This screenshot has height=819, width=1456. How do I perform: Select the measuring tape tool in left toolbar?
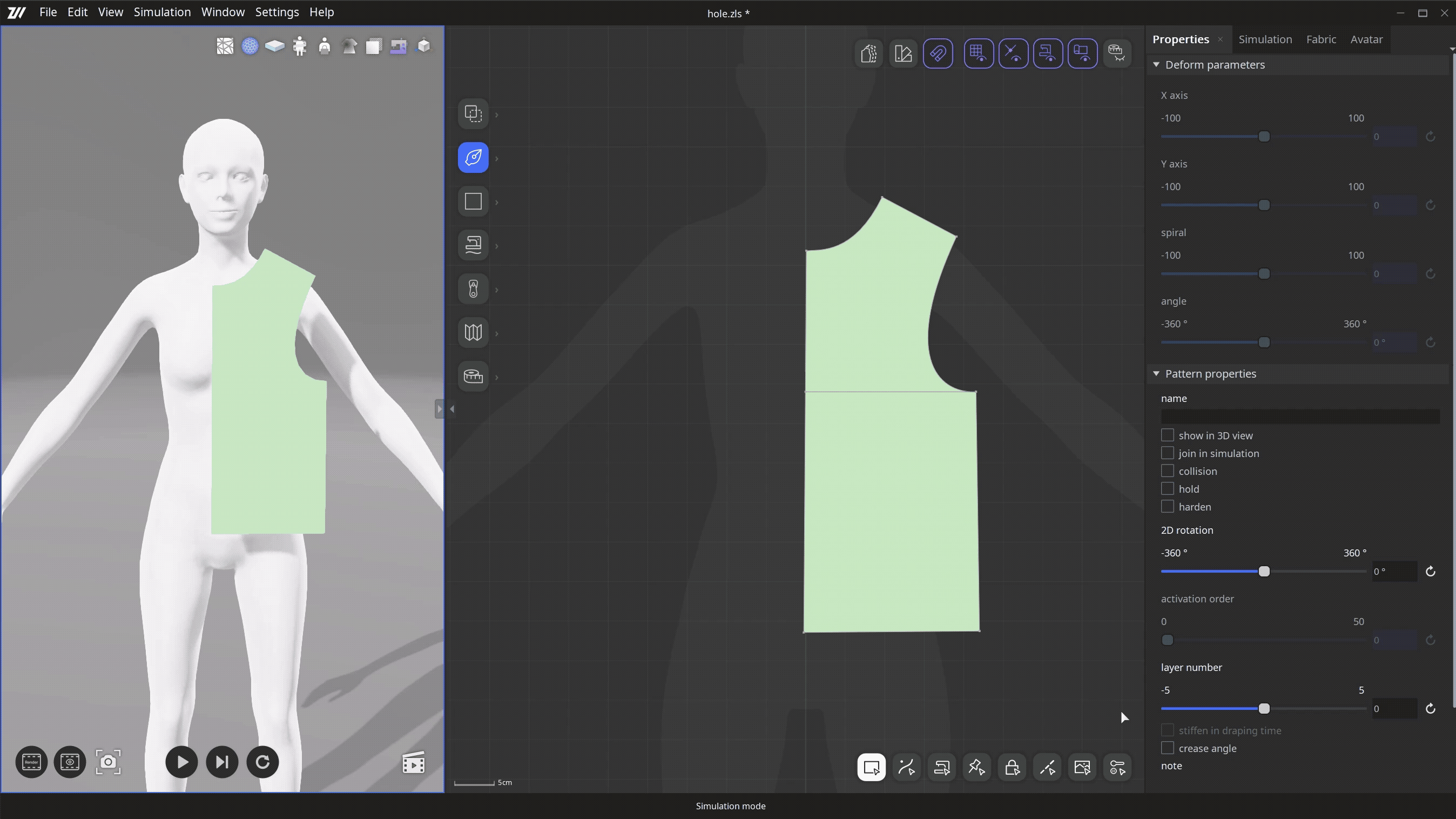473,376
